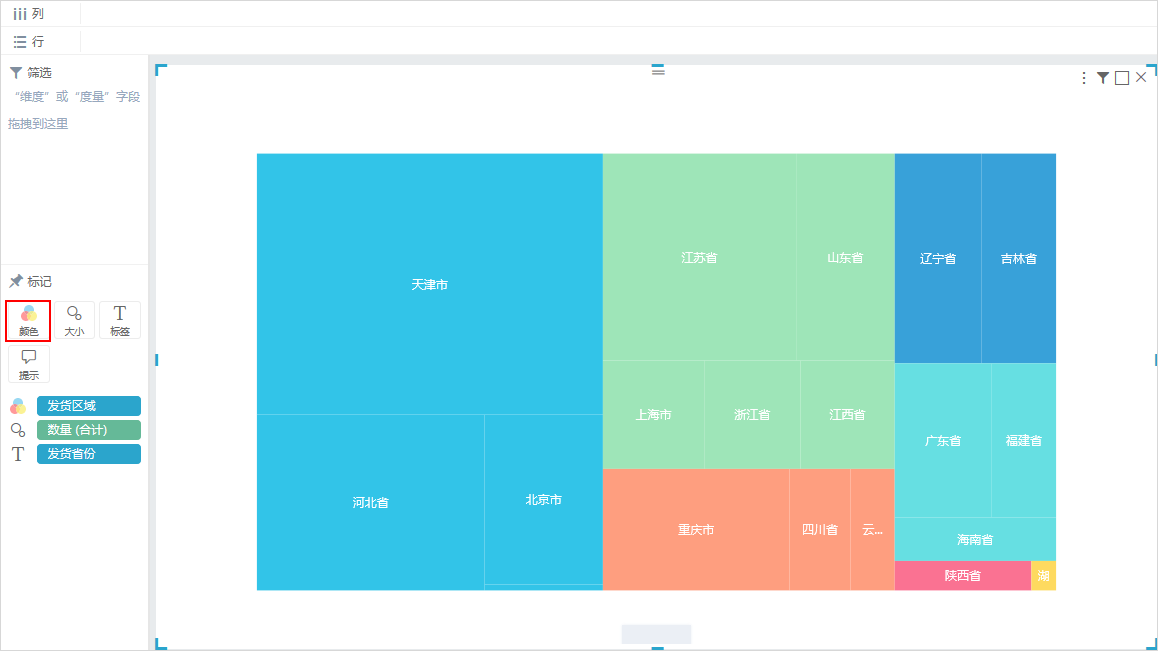The height and width of the screenshot is (651, 1158).
Task: Select the 重庆市 treemap block
Action: (696, 530)
